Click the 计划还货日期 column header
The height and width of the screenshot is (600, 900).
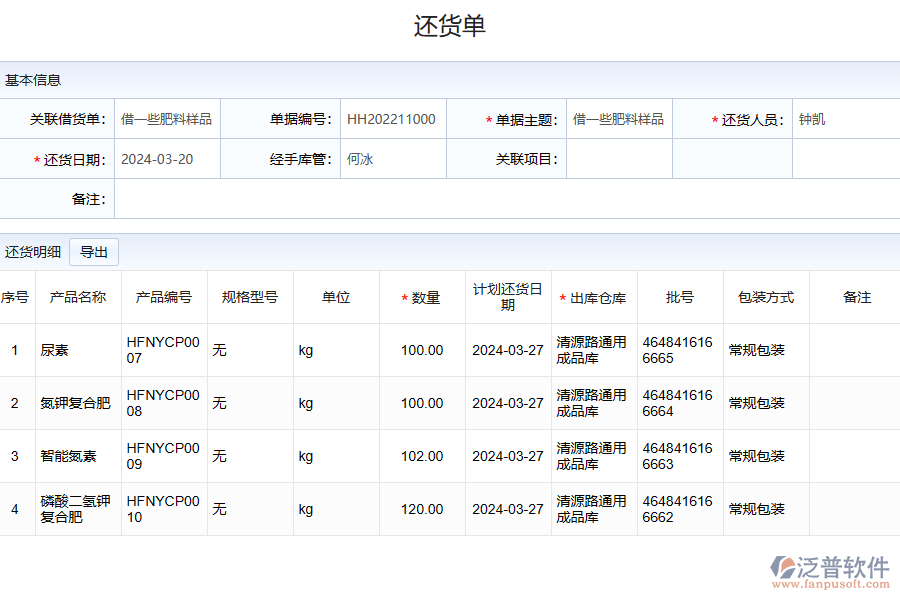pyautogui.click(x=508, y=297)
